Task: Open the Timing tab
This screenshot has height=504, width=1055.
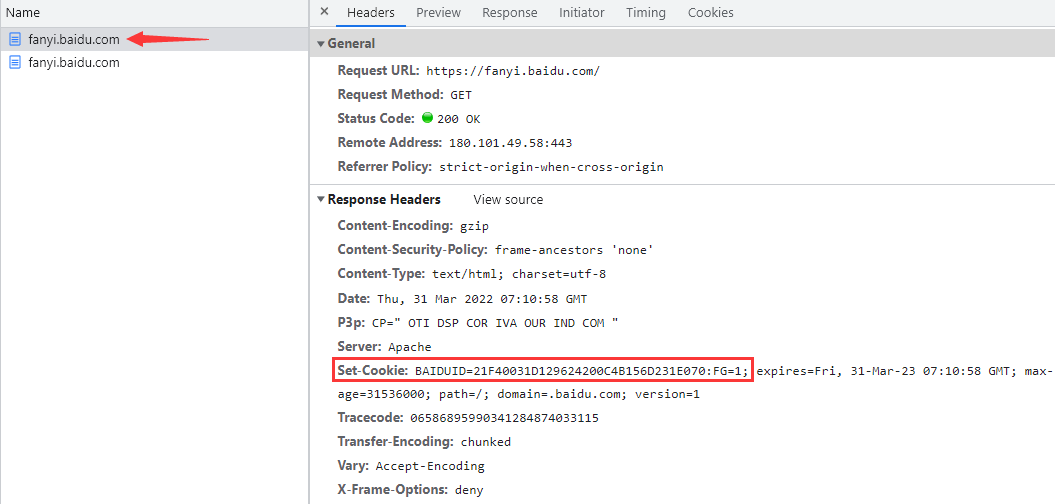Action: pyautogui.click(x=645, y=13)
